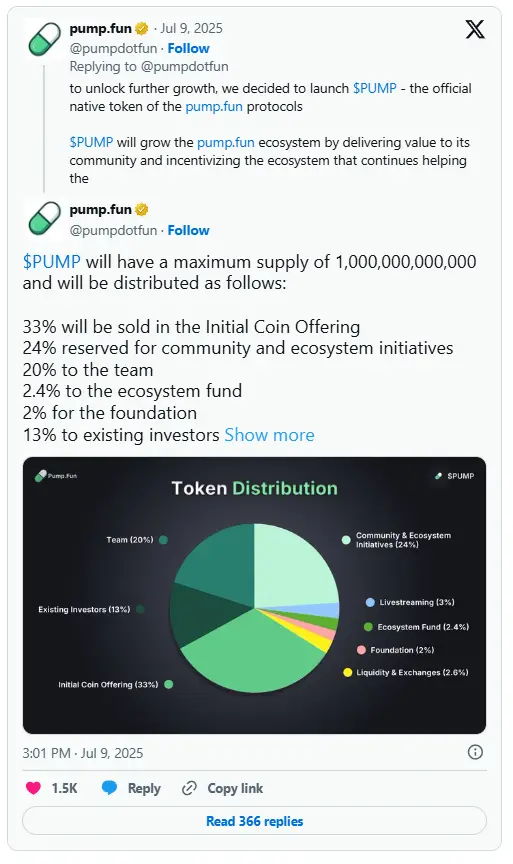Image resolution: width=513 pixels, height=864 pixels.
Task: Open tweet info circle icon
Action: 475,752
